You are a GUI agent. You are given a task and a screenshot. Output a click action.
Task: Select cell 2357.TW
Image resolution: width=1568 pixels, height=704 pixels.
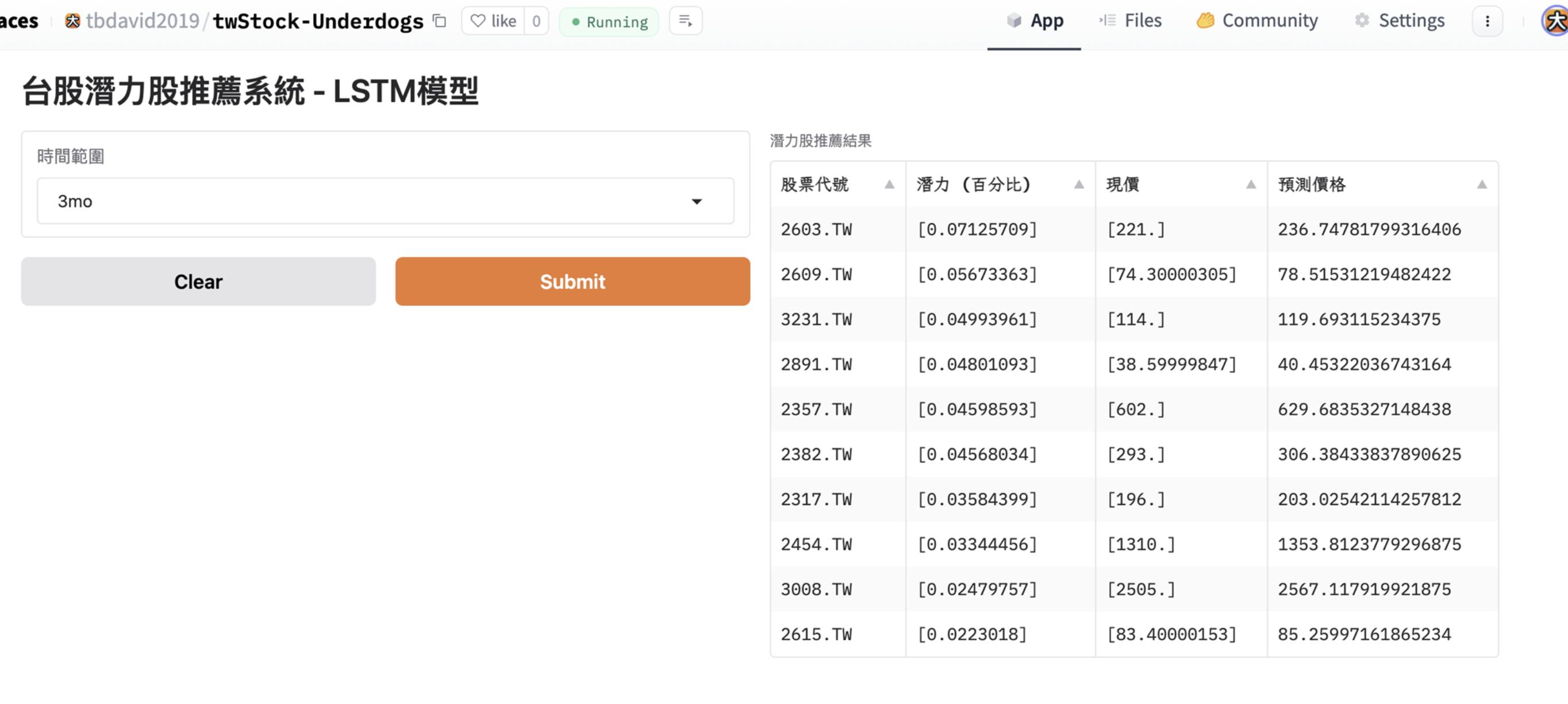pos(837,410)
